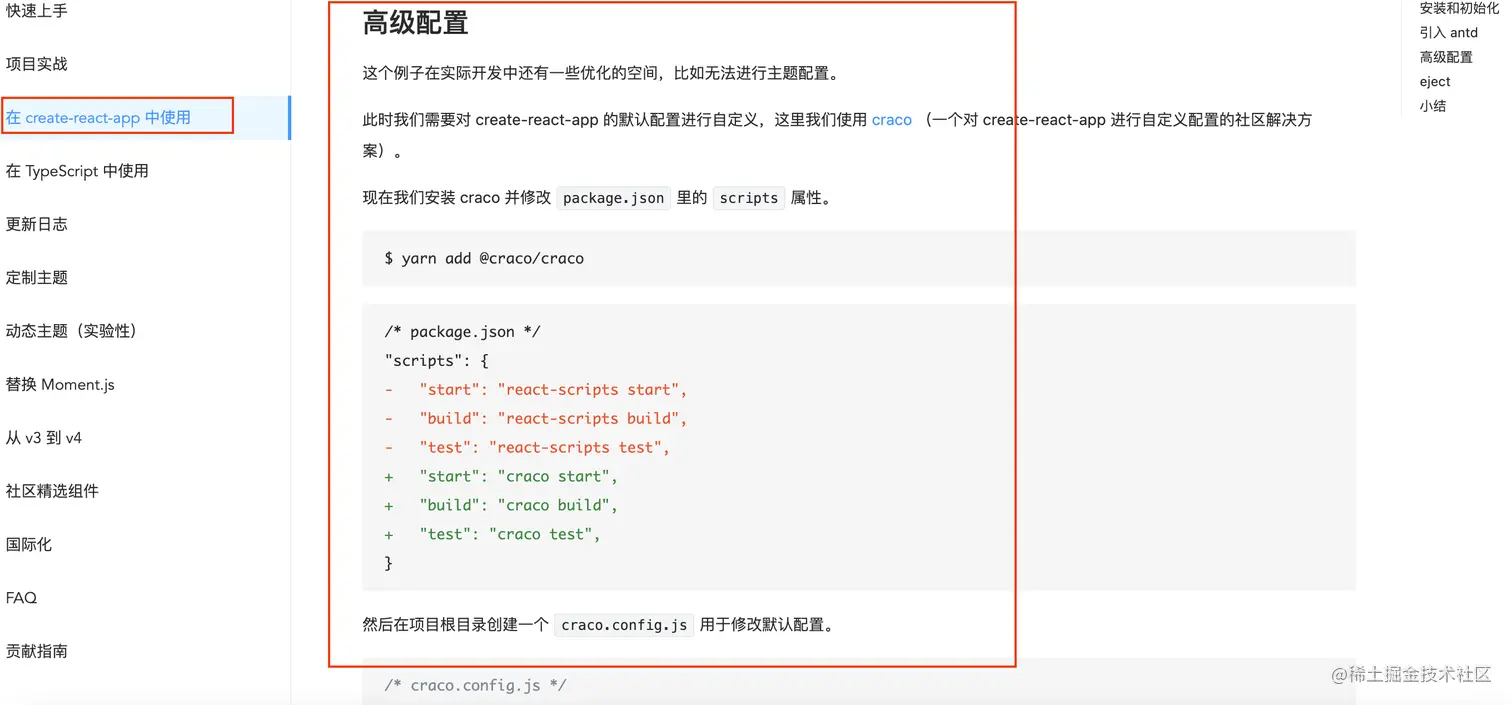Open 从 v3 到 v4 sidebar item

tap(44, 438)
